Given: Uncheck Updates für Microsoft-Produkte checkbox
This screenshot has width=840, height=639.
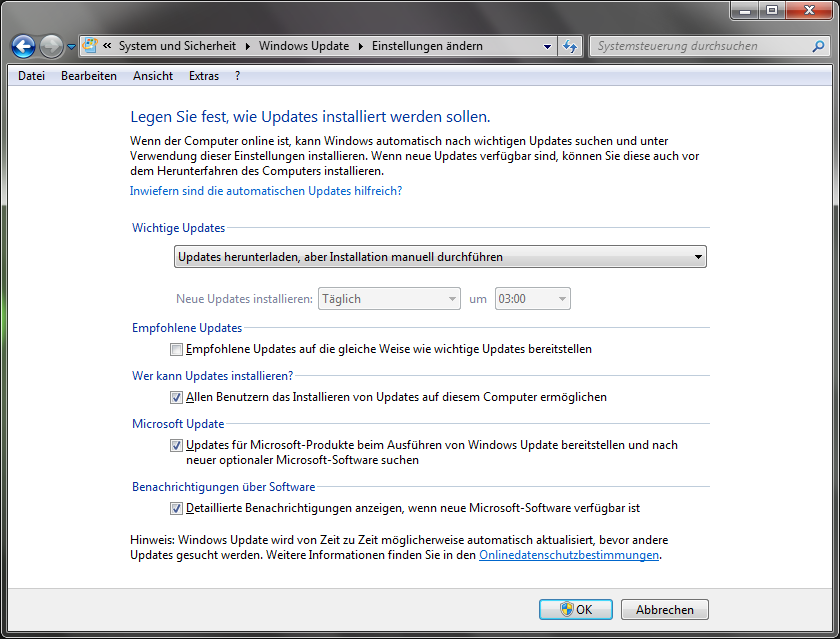Looking at the screenshot, I should pos(176,445).
